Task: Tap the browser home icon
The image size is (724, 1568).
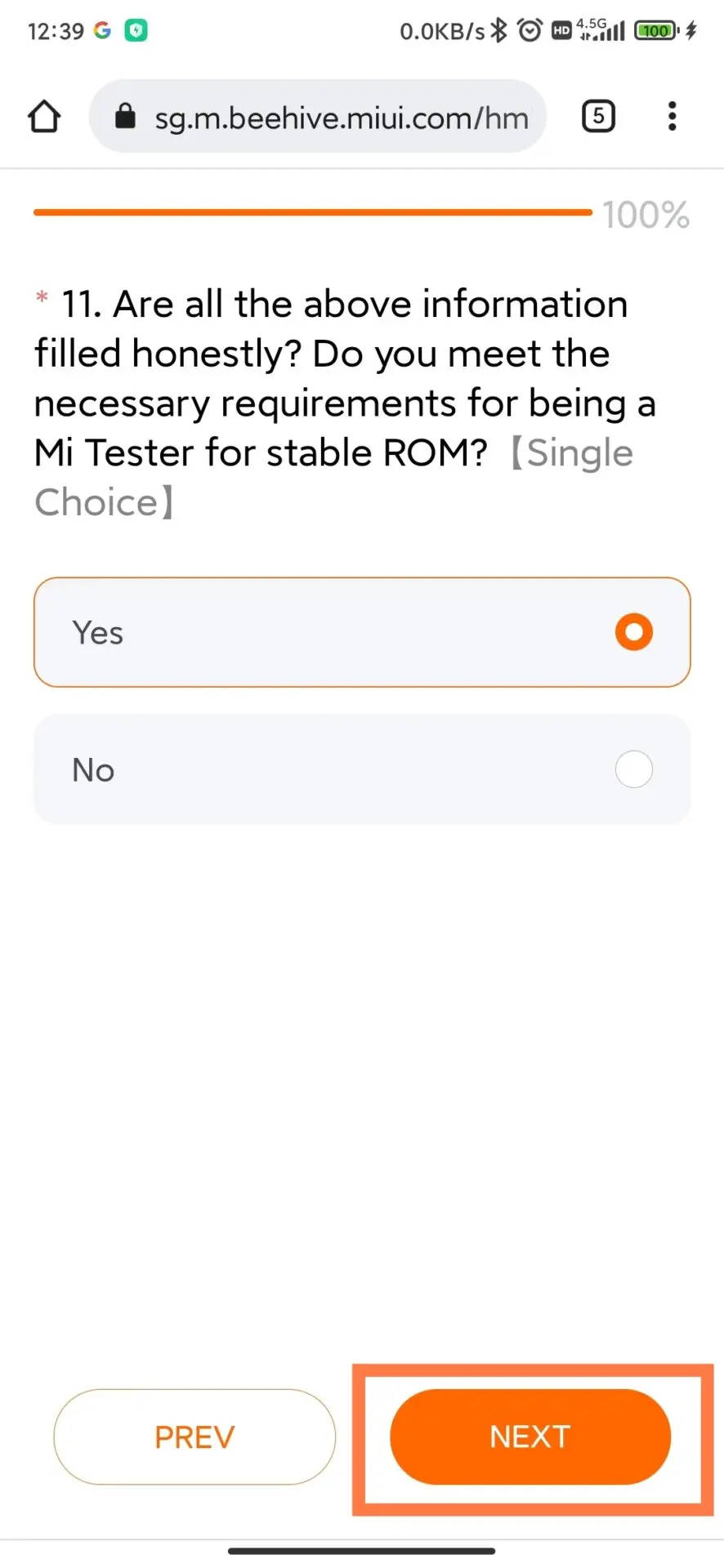Action: 44,117
